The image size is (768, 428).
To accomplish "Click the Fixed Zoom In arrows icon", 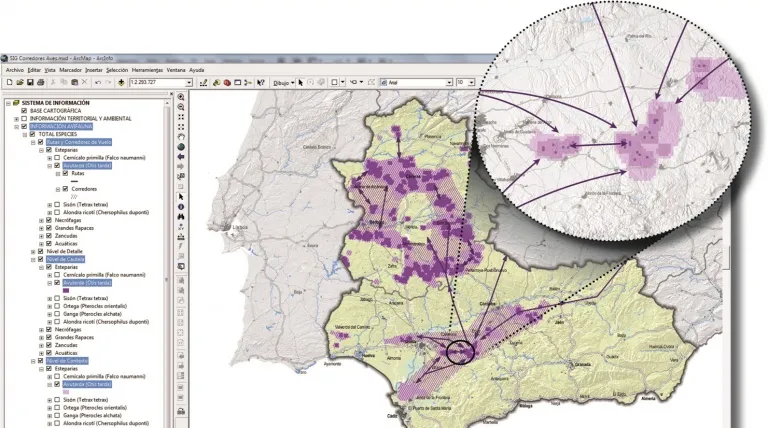I will pyautogui.click(x=181, y=117).
